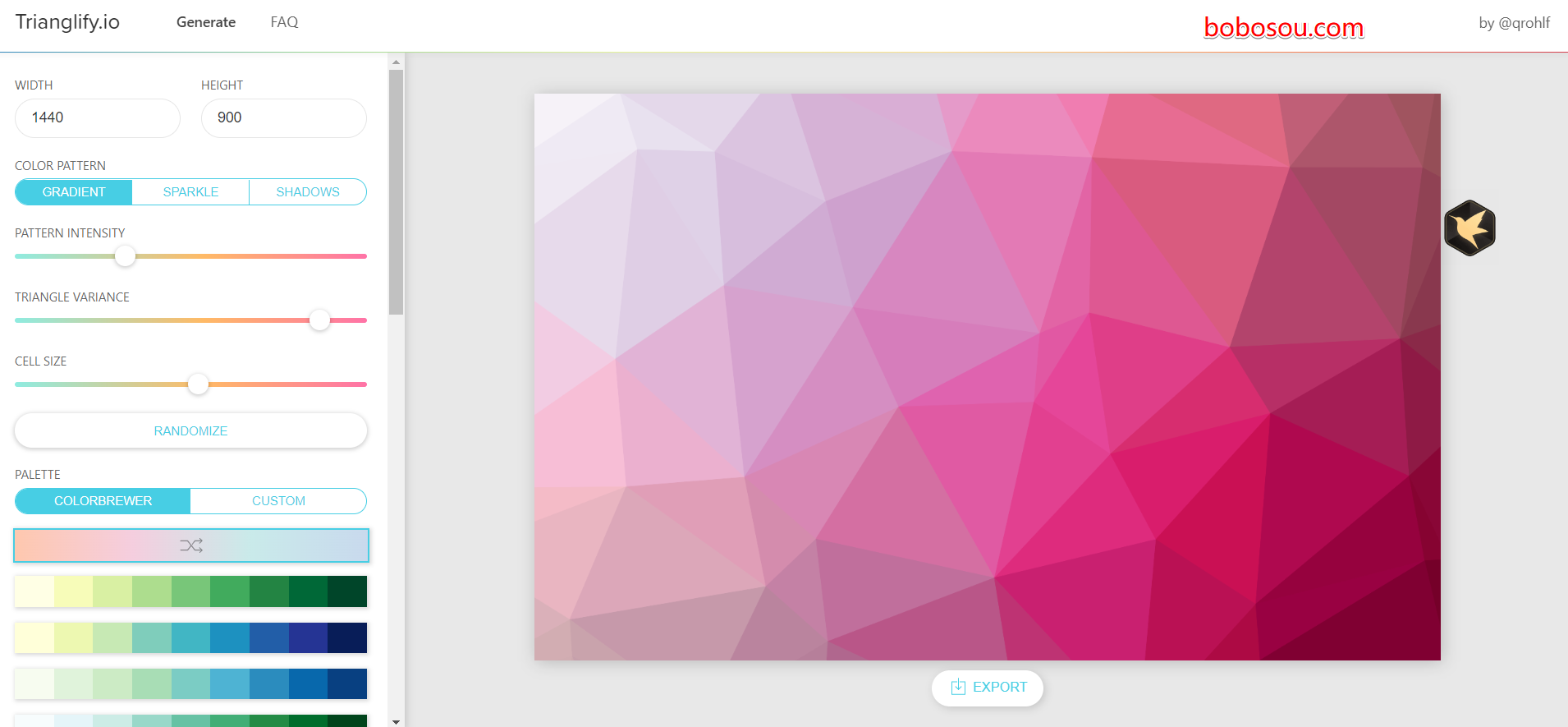Click the download icon on the Export button
Screen dimensions: 1568x727
[958, 688]
